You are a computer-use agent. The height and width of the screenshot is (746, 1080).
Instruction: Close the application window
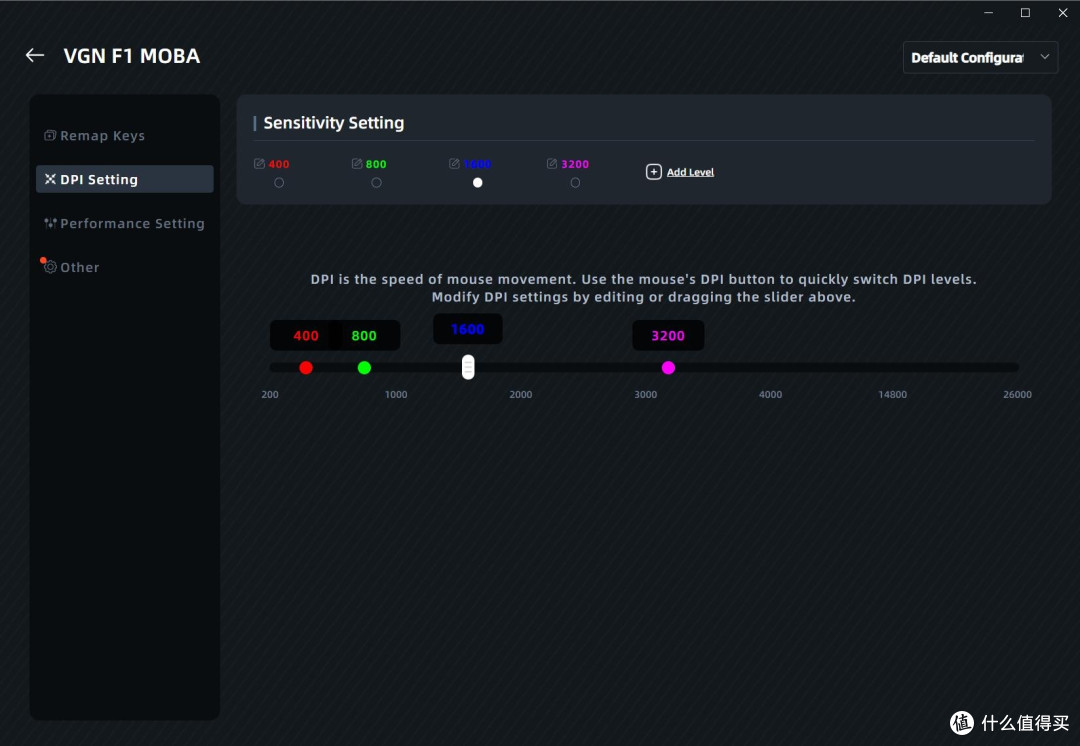pyautogui.click(x=1063, y=13)
